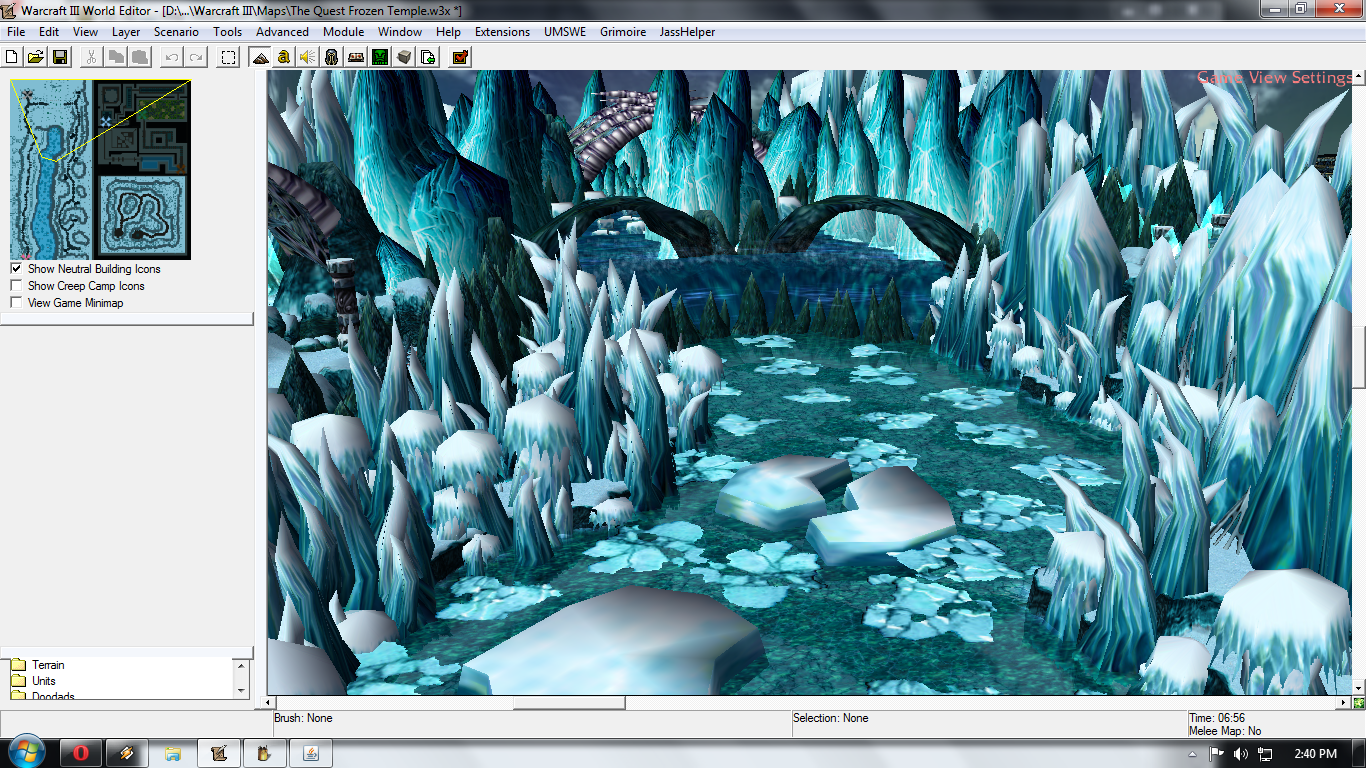Click the viewport vertical scrollbar down arrow
1366x768 pixels.
tap(1359, 688)
